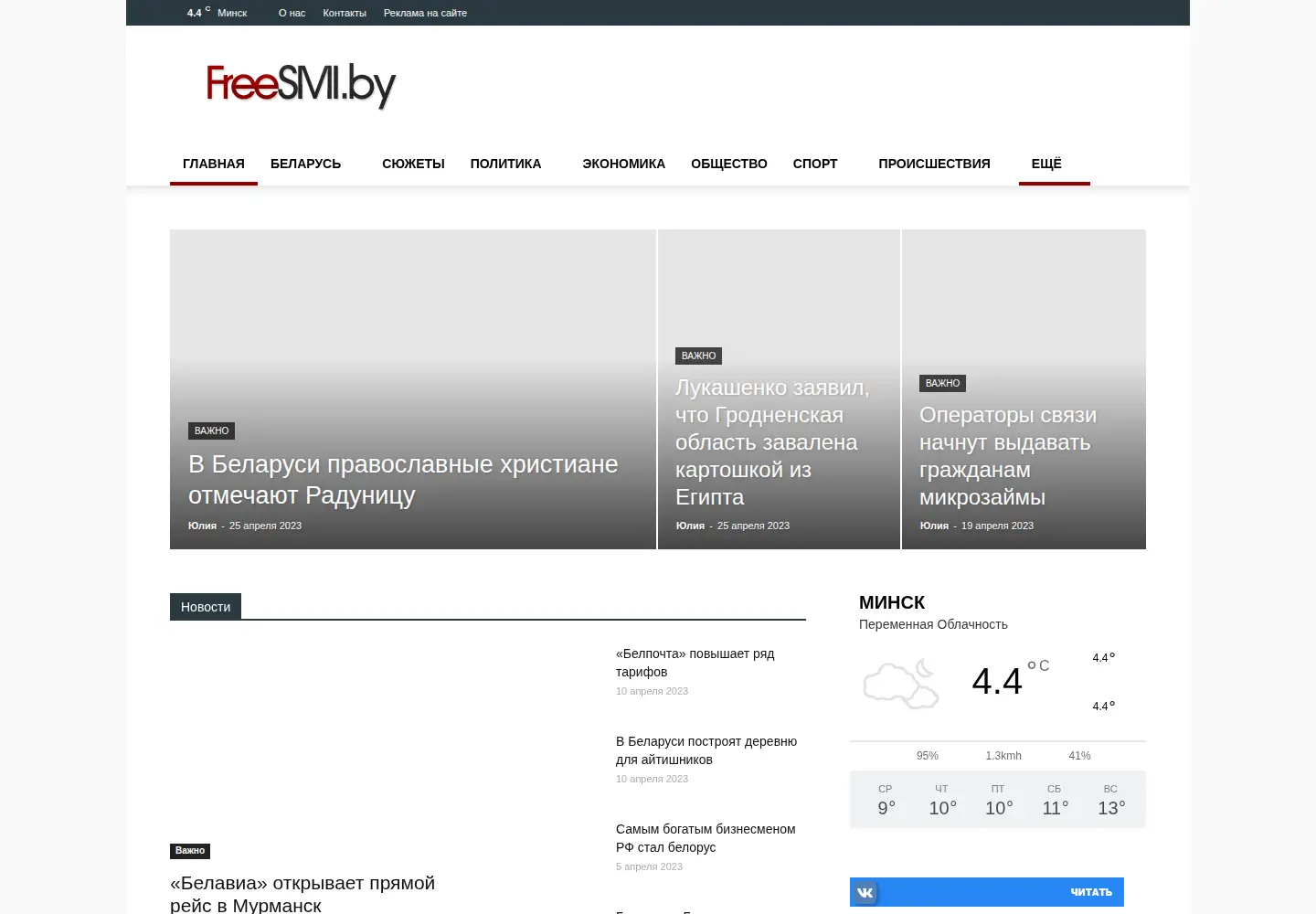Choose ОБЩЕСТВО from the main menu

pyautogui.click(x=729, y=164)
